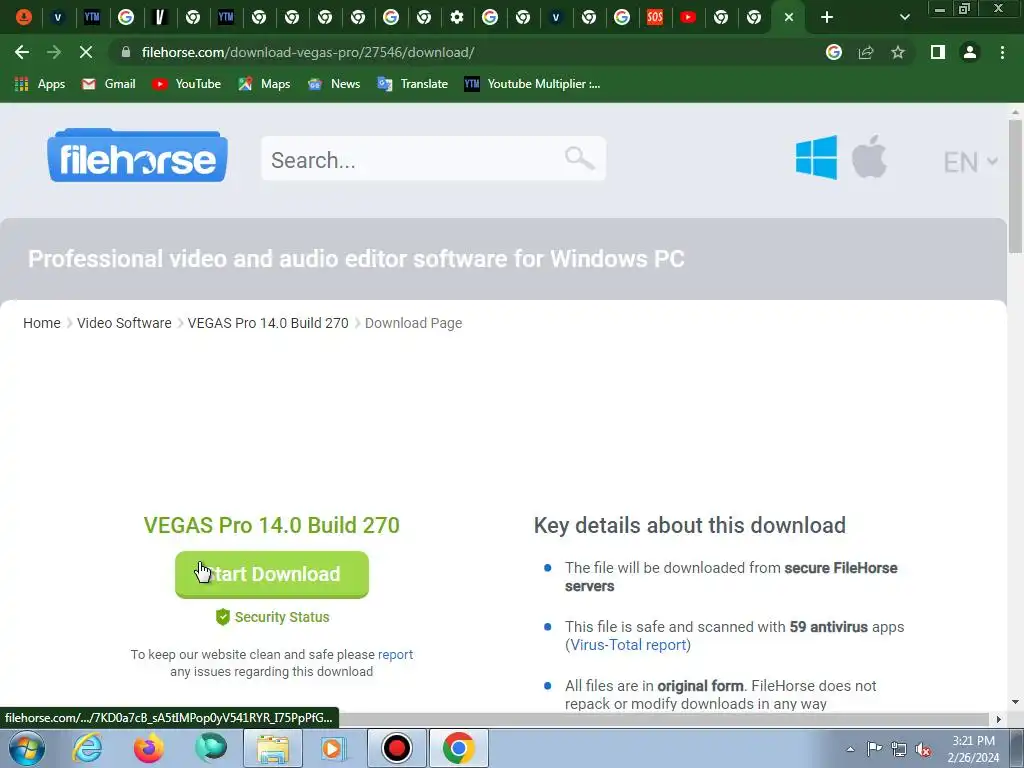1024x768 pixels.
Task: Click the scrollbar down arrow
Action: tap(1015, 702)
